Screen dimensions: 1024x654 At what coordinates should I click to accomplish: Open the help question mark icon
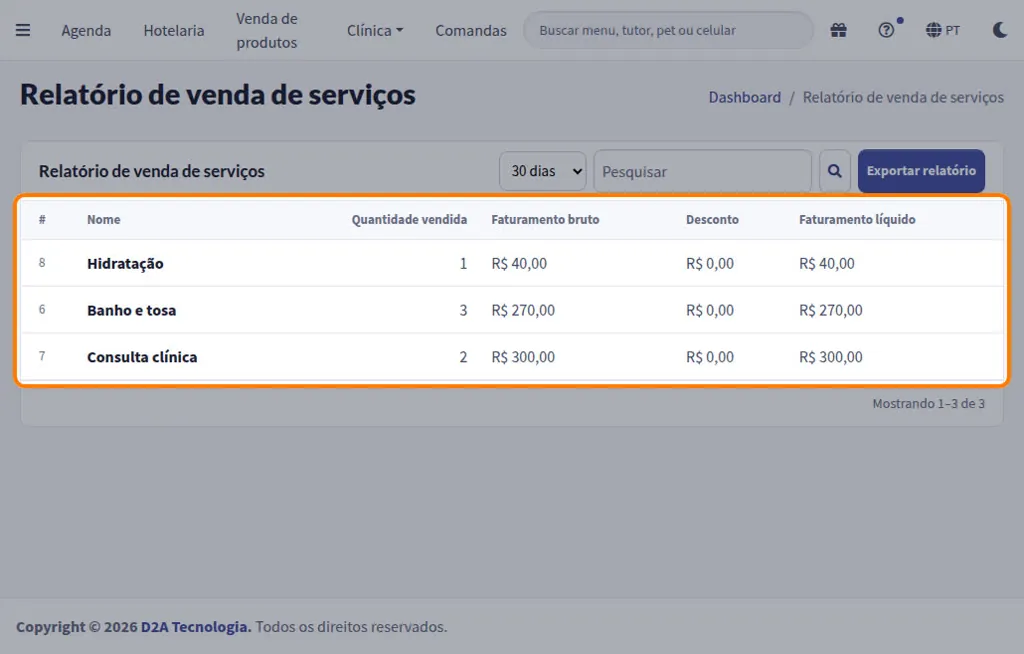[886, 30]
